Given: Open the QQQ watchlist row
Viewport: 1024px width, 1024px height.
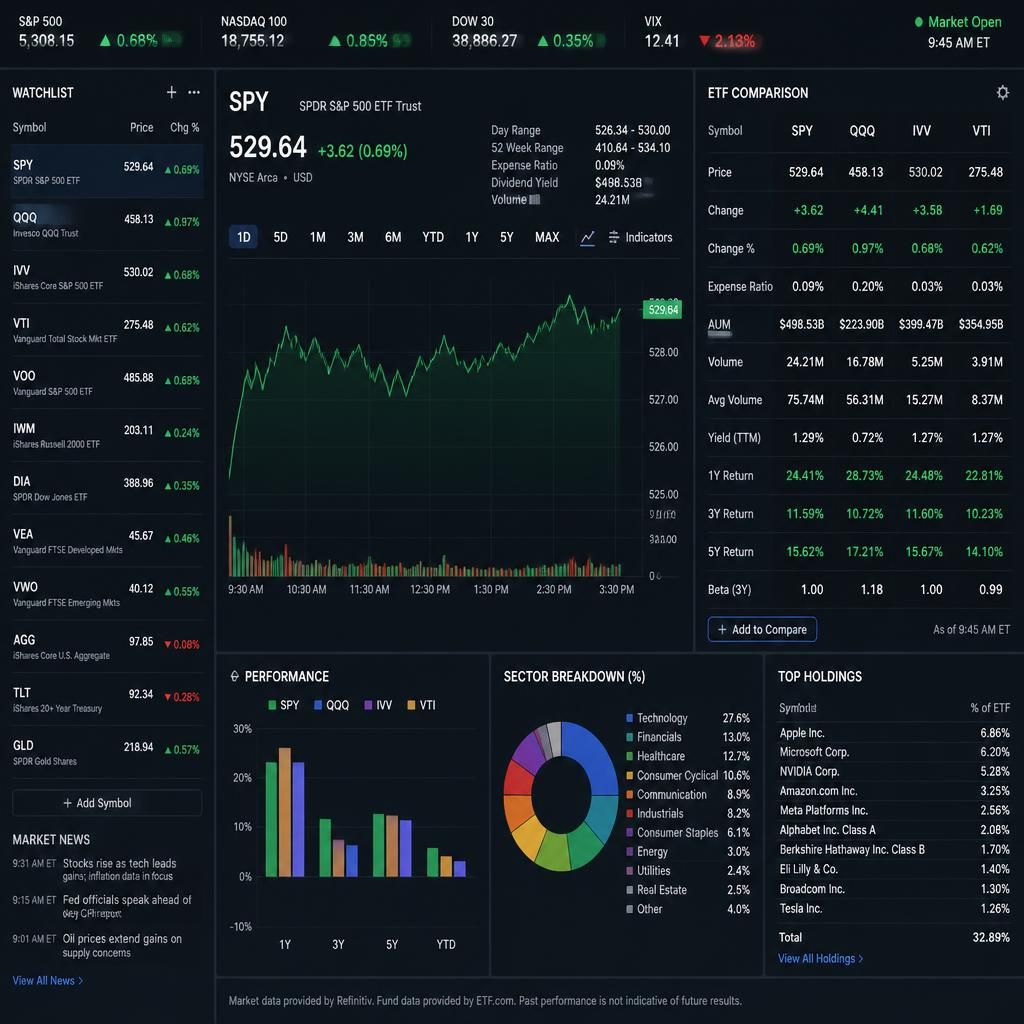Looking at the screenshot, I should pyautogui.click(x=107, y=225).
